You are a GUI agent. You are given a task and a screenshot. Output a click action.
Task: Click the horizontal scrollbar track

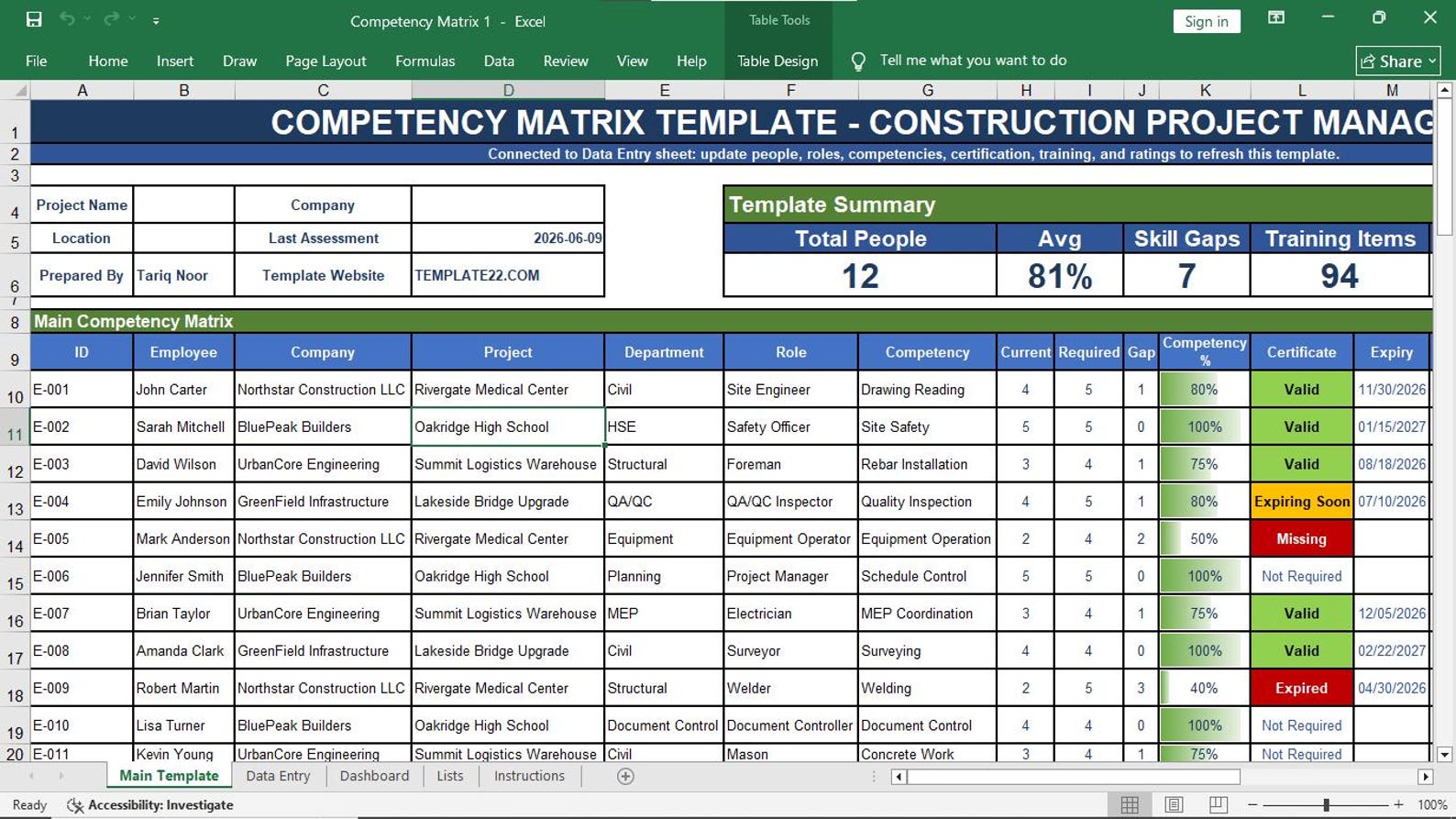coord(1328,777)
